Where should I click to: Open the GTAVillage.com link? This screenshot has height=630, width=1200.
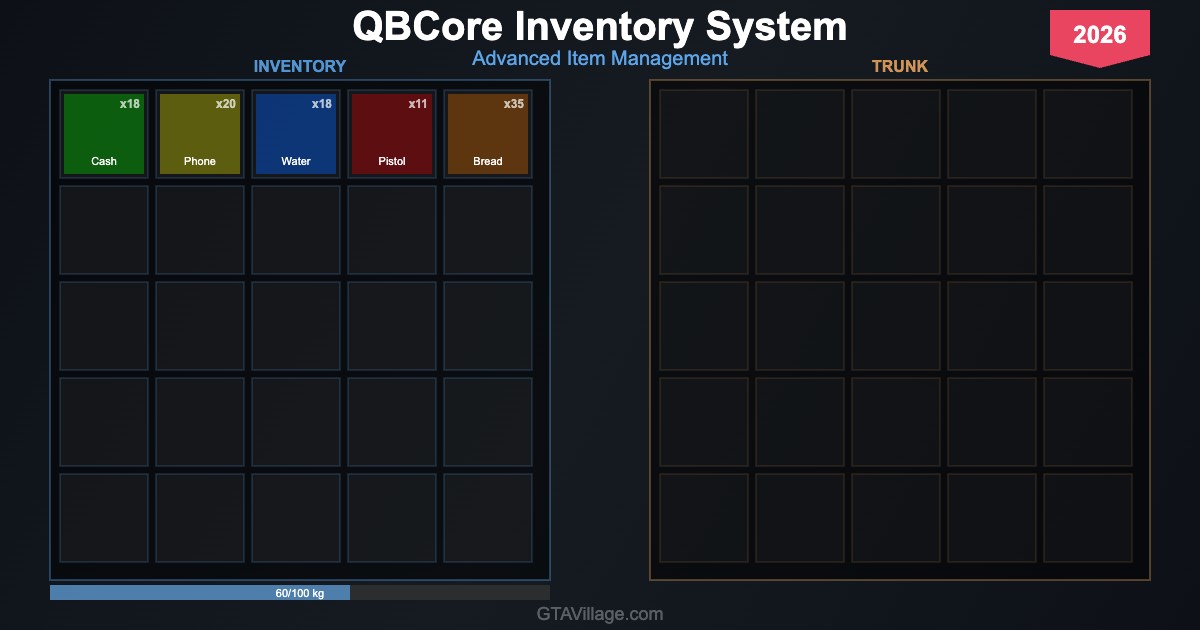600,614
